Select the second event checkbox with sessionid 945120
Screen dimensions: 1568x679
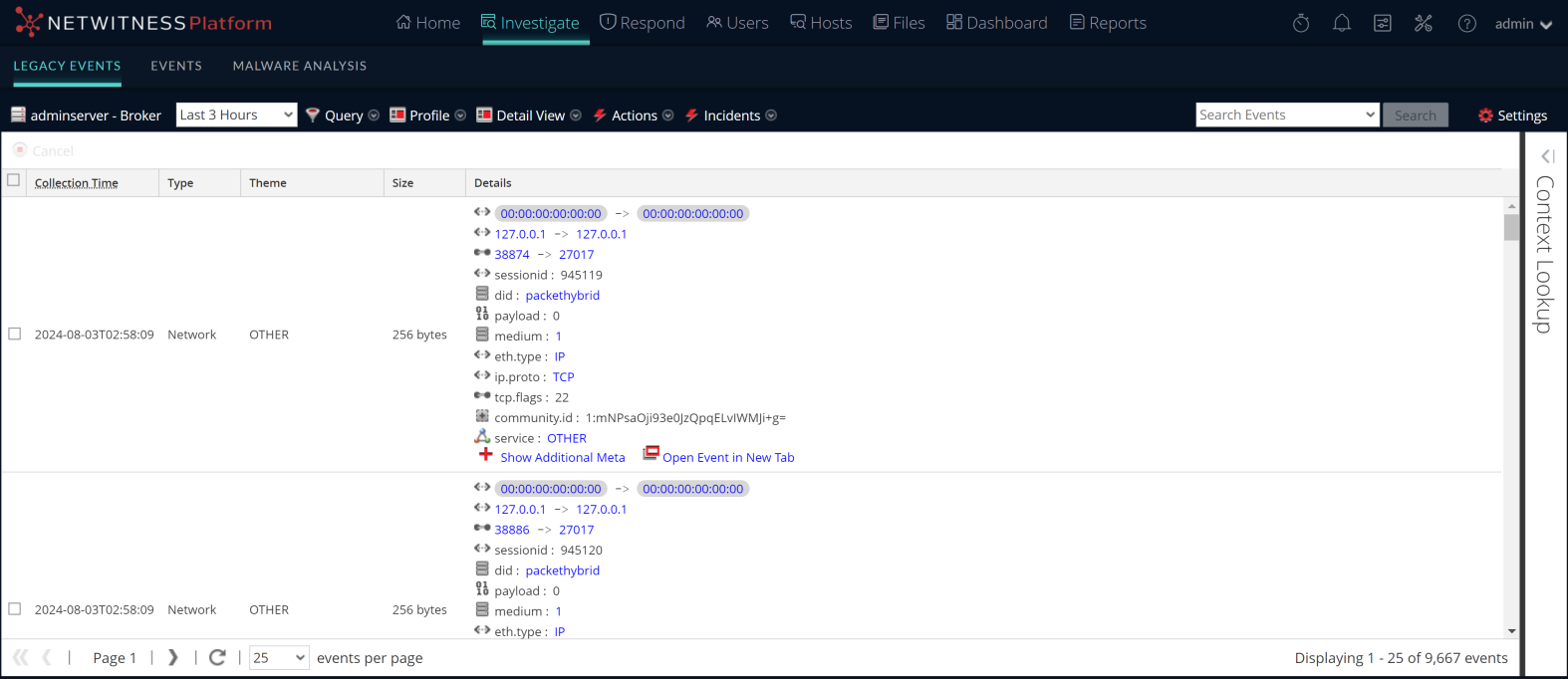[x=14, y=608]
